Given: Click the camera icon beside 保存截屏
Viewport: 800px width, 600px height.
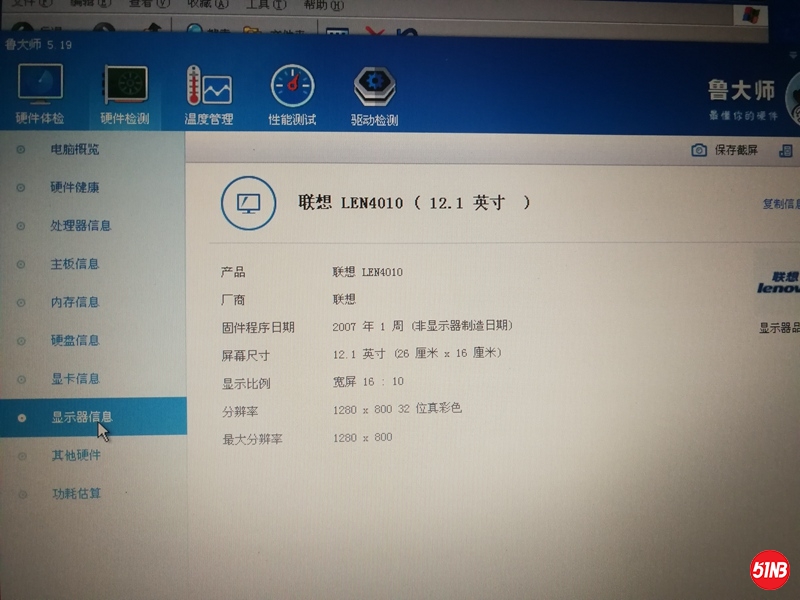Looking at the screenshot, I should click(x=699, y=150).
